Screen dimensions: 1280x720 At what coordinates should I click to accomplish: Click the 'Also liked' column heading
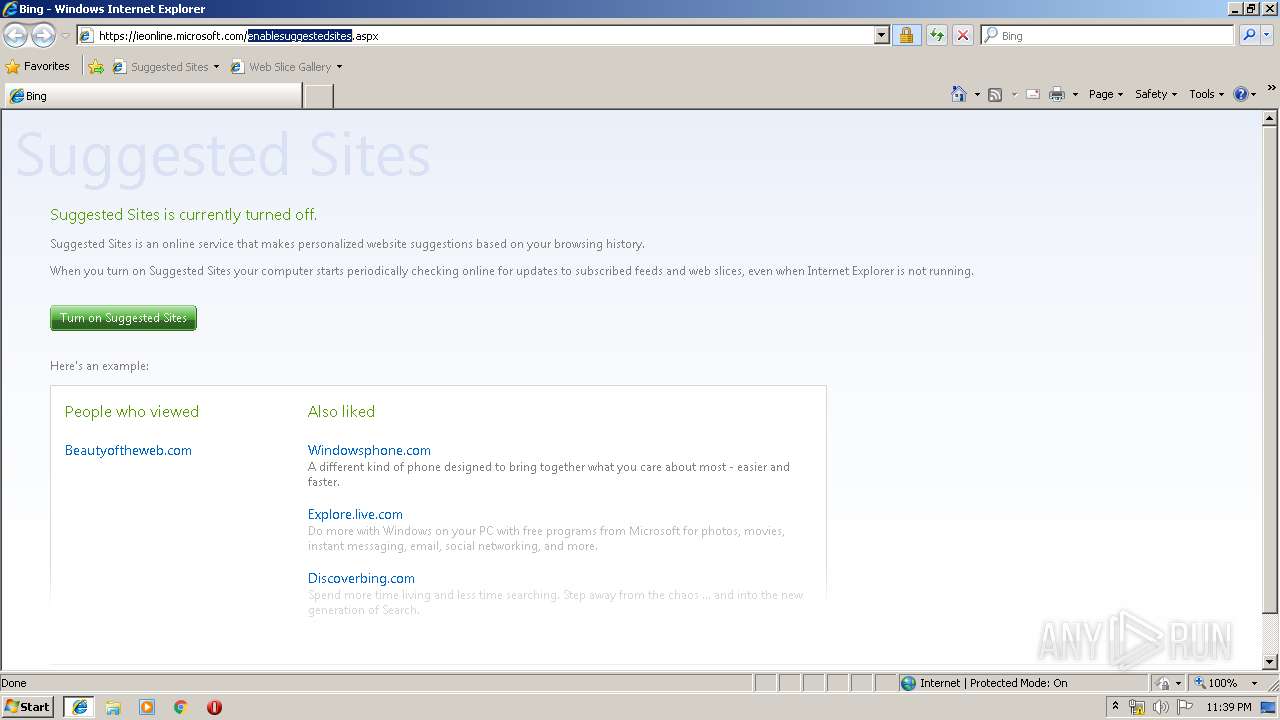tap(341, 411)
